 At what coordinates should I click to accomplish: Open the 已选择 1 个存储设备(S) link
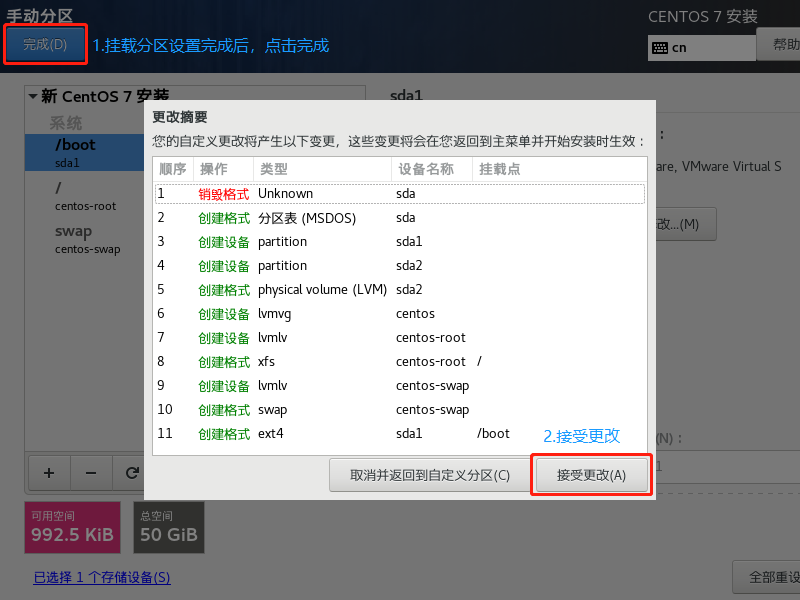101,577
